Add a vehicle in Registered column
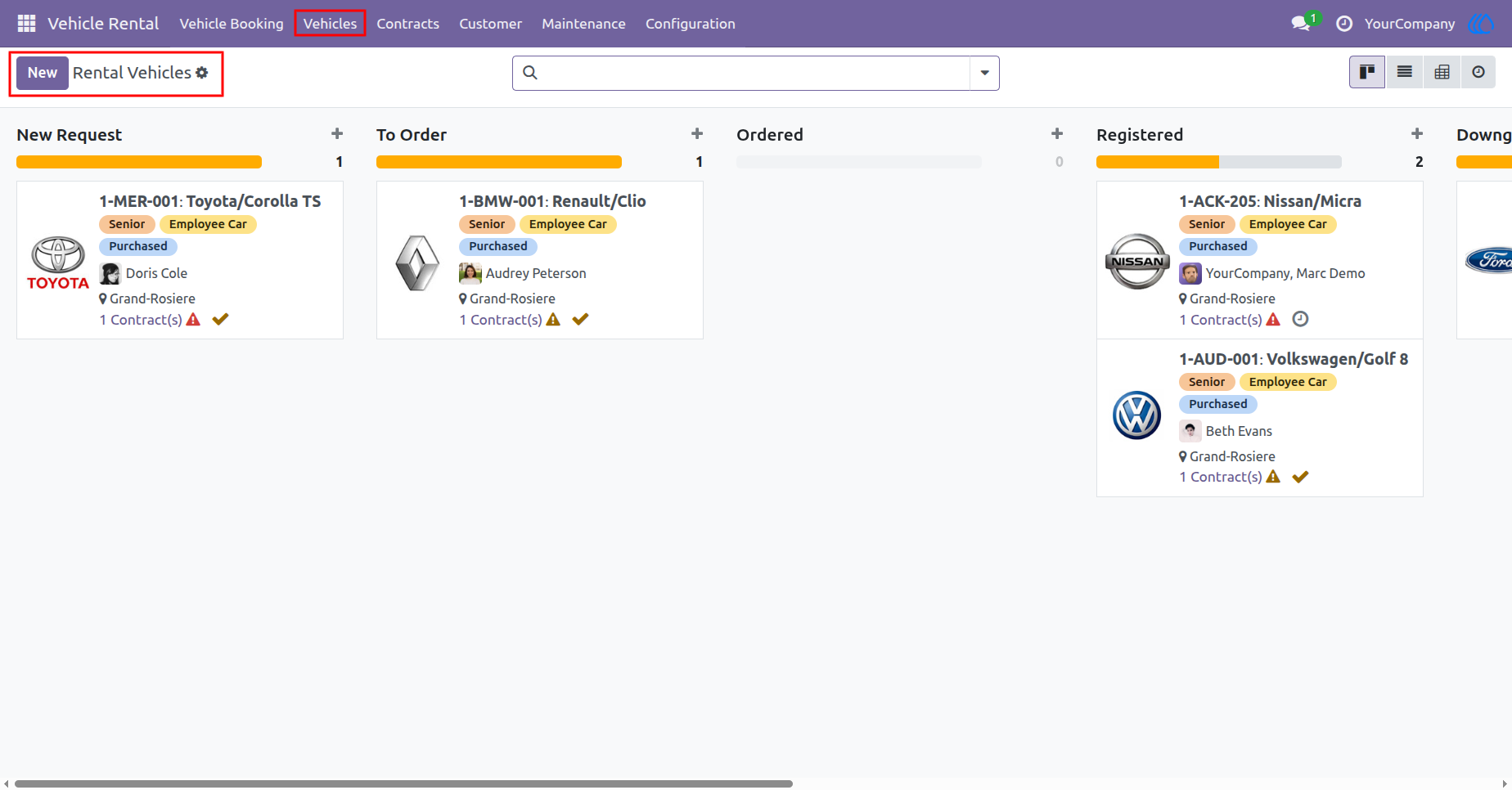This screenshot has width=1512, height=790. (1417, 134)
